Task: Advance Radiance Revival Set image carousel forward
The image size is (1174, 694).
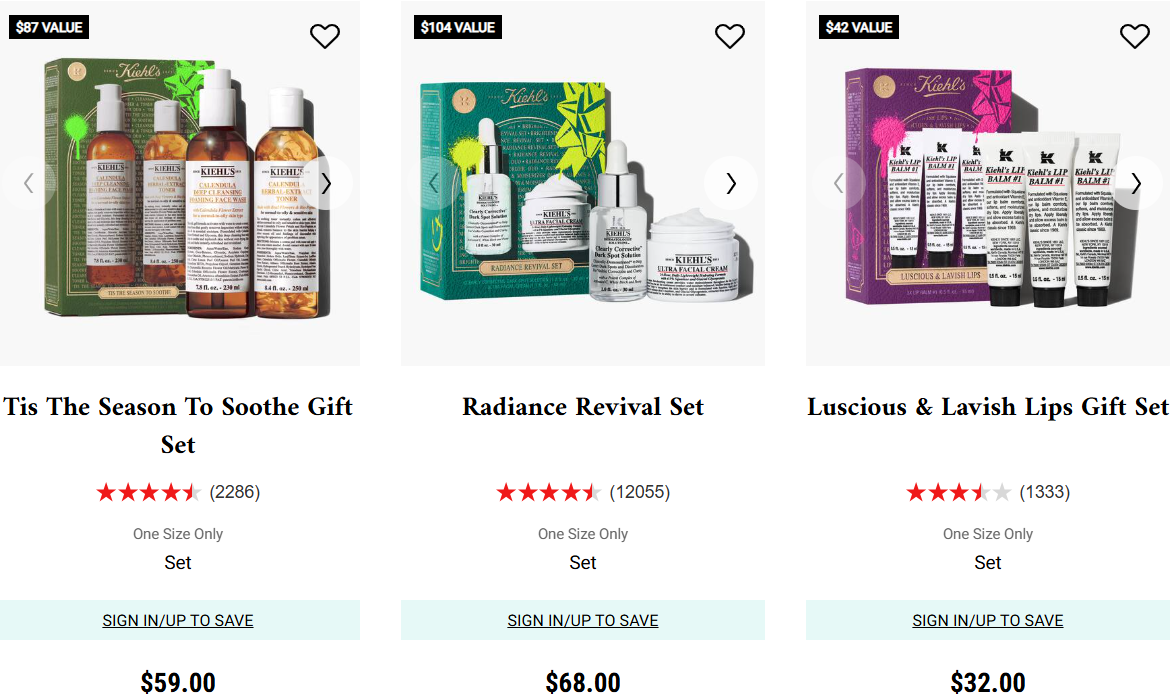Action: click(x=731, y=183)
